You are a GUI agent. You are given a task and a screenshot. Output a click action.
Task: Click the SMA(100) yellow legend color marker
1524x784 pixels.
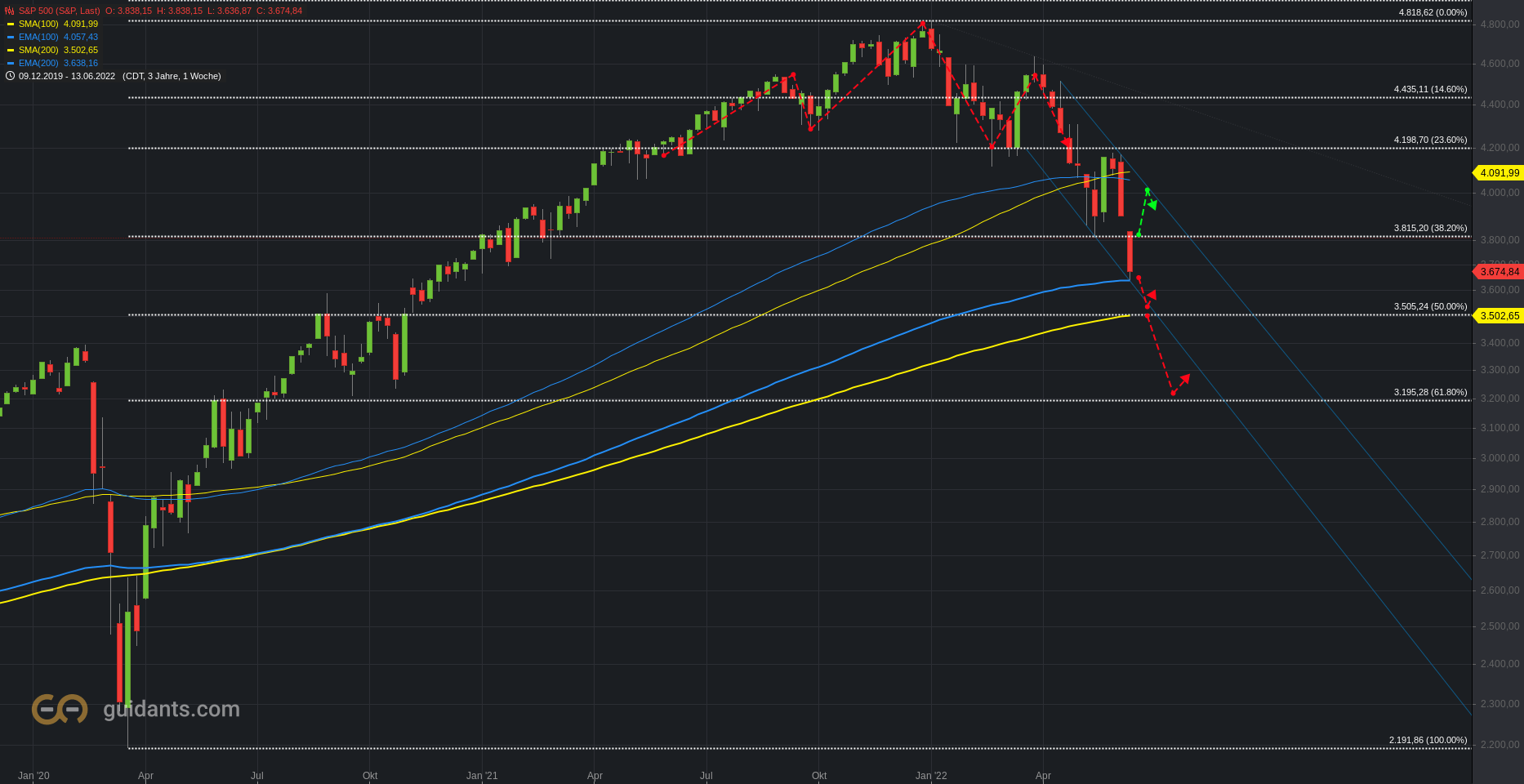11,24
